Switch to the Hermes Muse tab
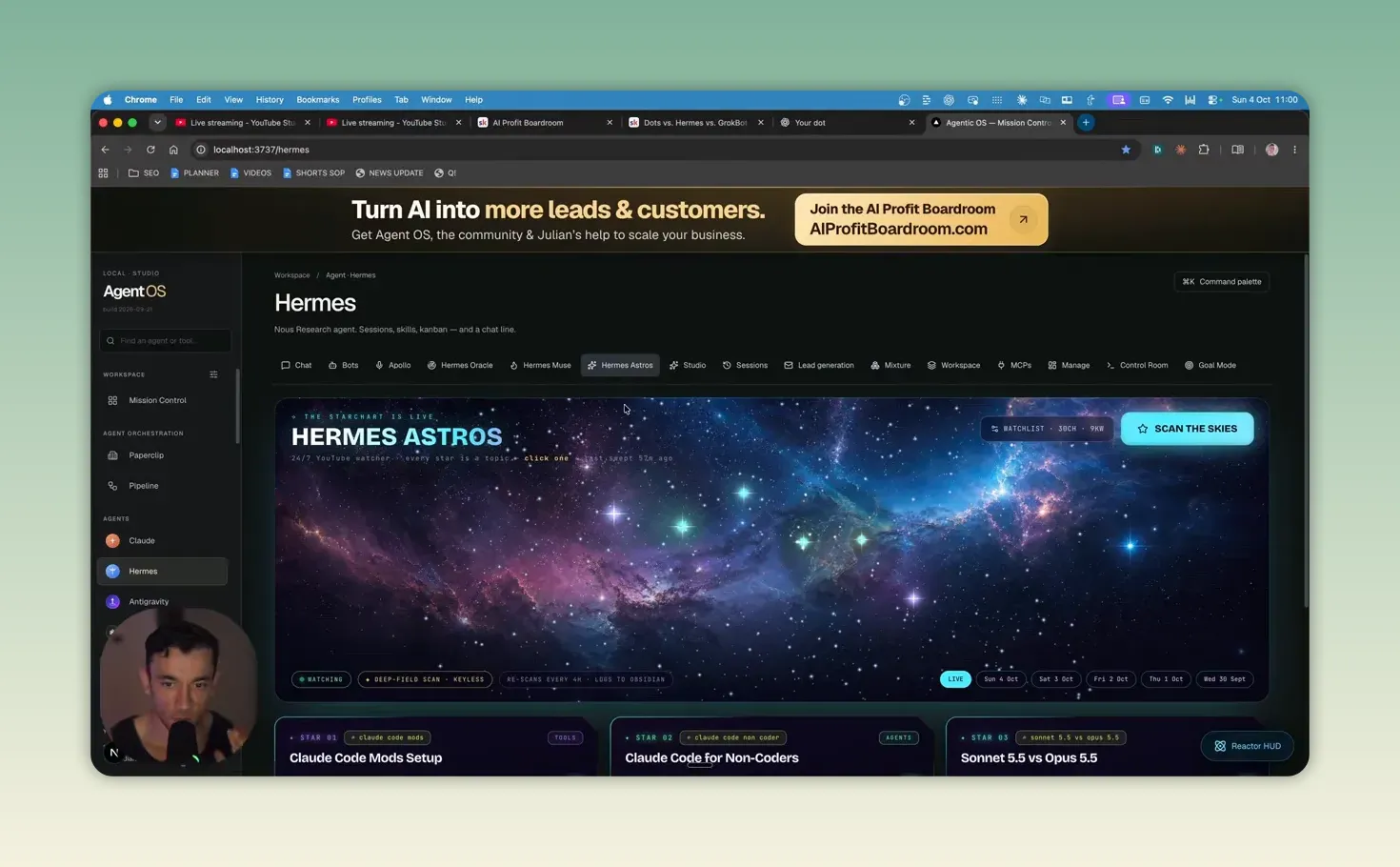The height and width of the screenshot is (867, 1400). tap(540, 365)
